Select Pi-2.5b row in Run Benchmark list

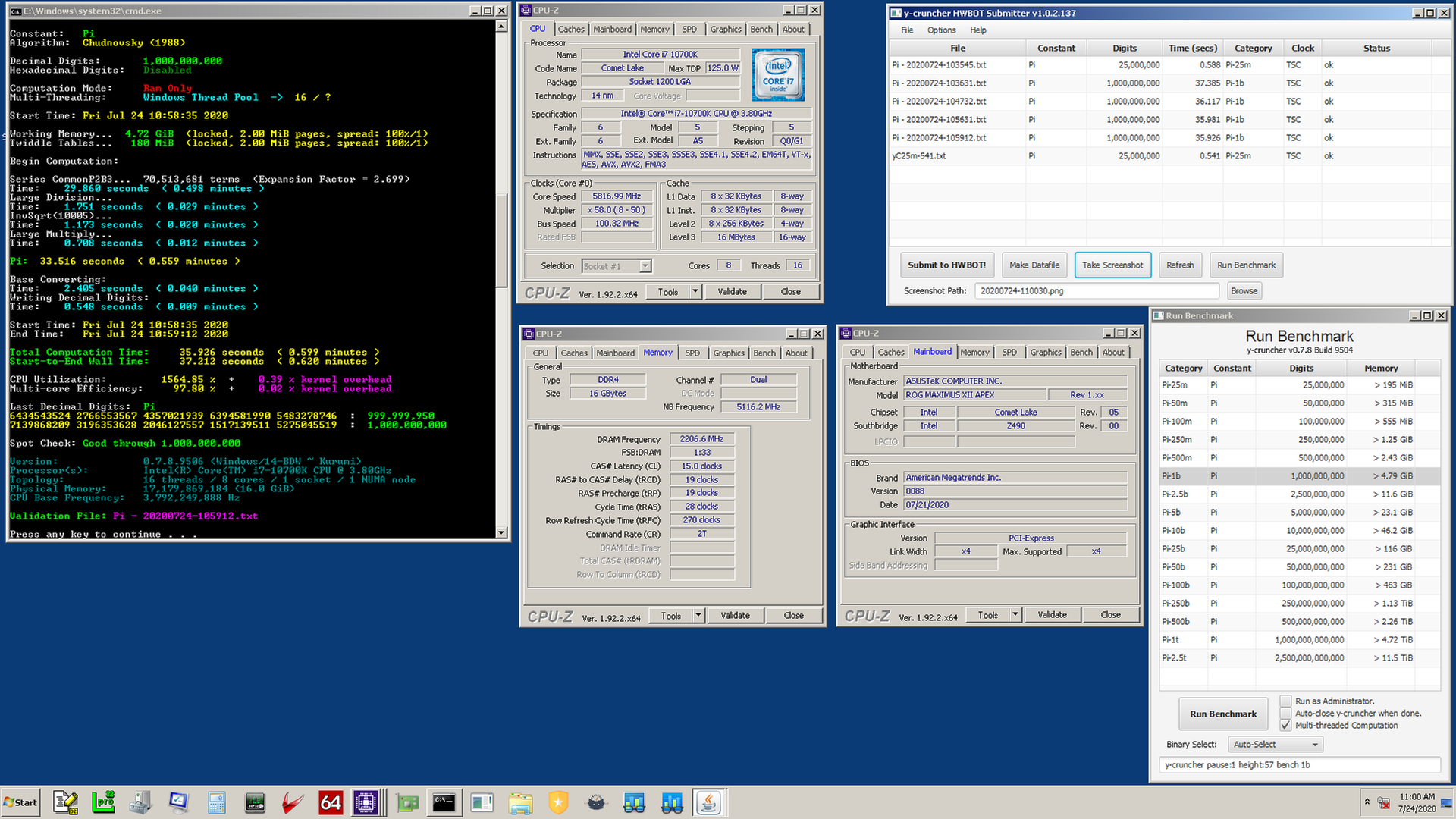(1299, 494)
